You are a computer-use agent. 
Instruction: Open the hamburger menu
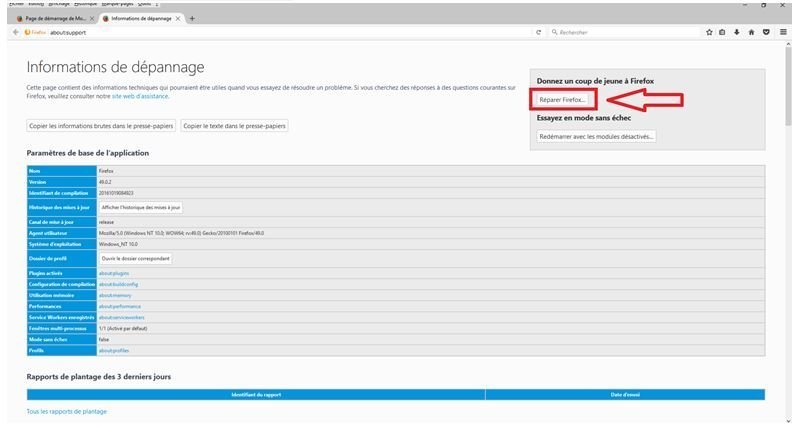point(783,32)
